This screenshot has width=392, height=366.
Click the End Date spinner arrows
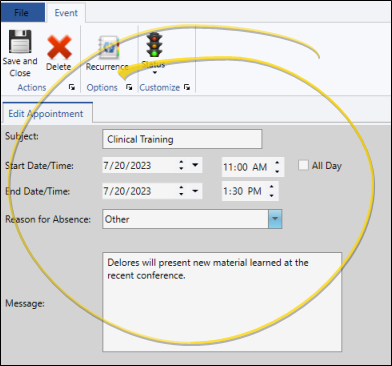point(181,191)
